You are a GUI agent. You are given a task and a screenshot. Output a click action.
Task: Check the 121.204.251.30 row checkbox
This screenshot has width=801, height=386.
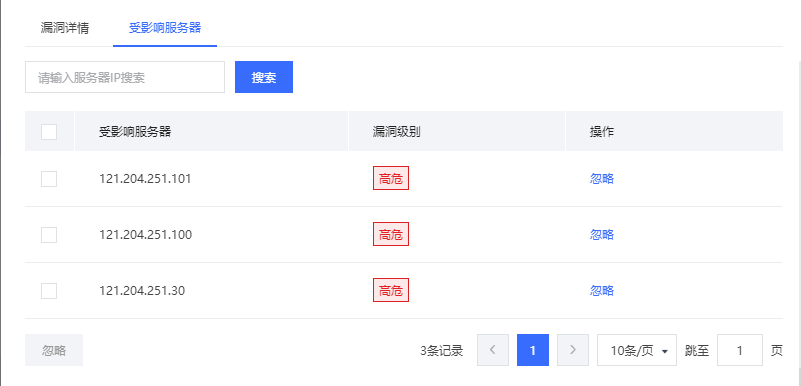pyautogui.click(x=49, y=291)
